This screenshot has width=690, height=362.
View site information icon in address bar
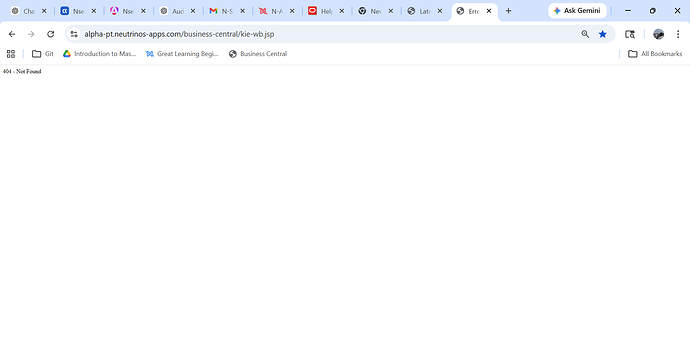tap(74, 34)
